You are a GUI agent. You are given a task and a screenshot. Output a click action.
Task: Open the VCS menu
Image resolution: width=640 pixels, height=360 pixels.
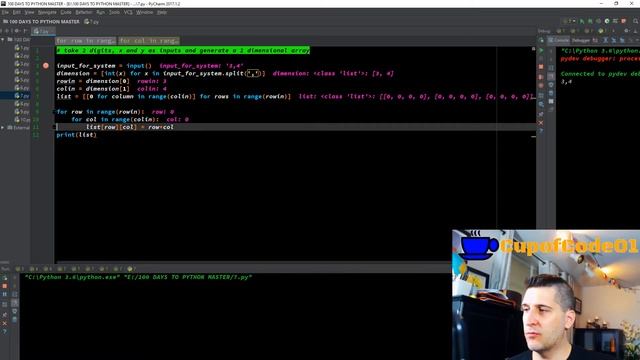[128, 12]
